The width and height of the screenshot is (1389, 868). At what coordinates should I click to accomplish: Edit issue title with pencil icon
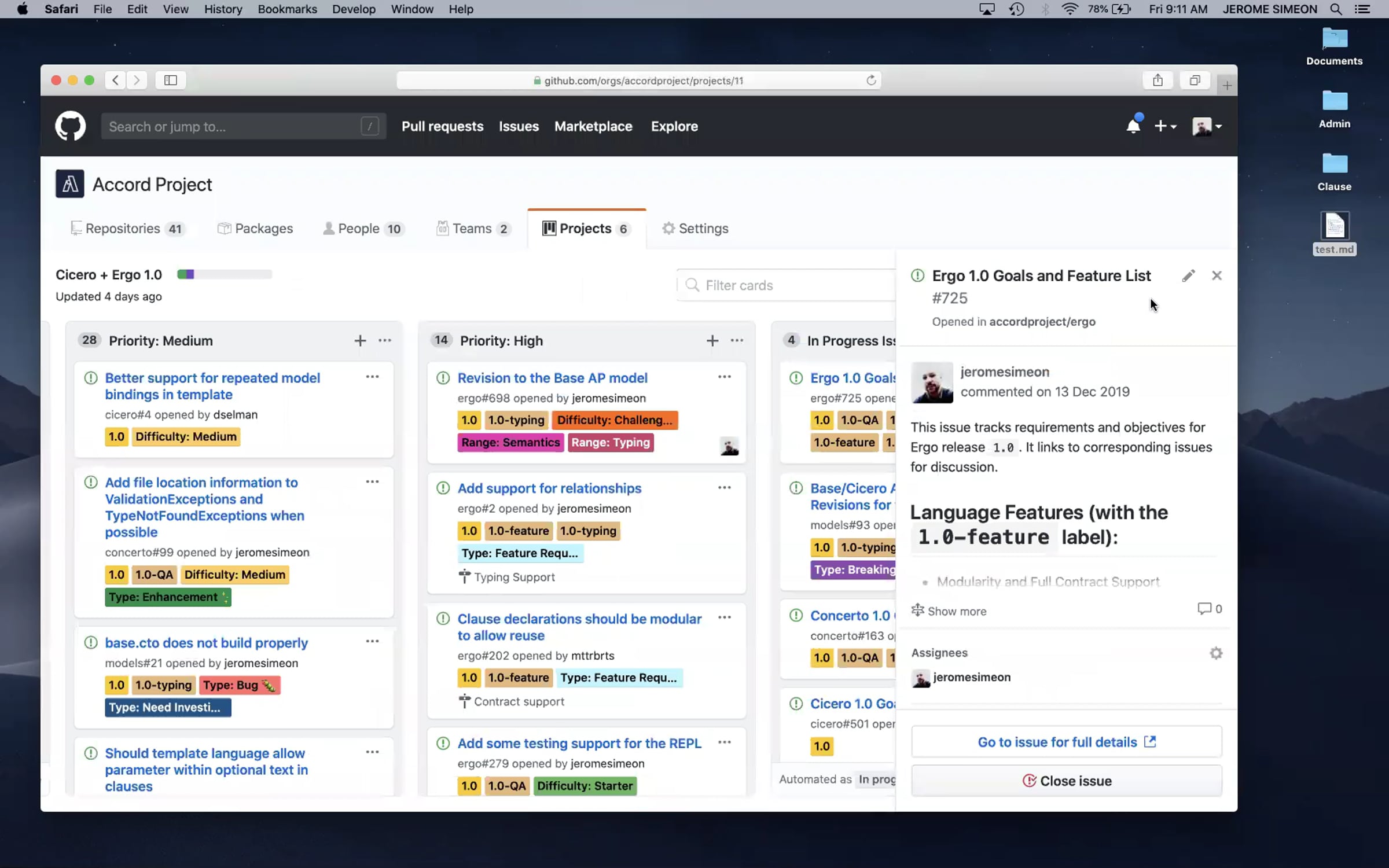(x=1188, y=276)
